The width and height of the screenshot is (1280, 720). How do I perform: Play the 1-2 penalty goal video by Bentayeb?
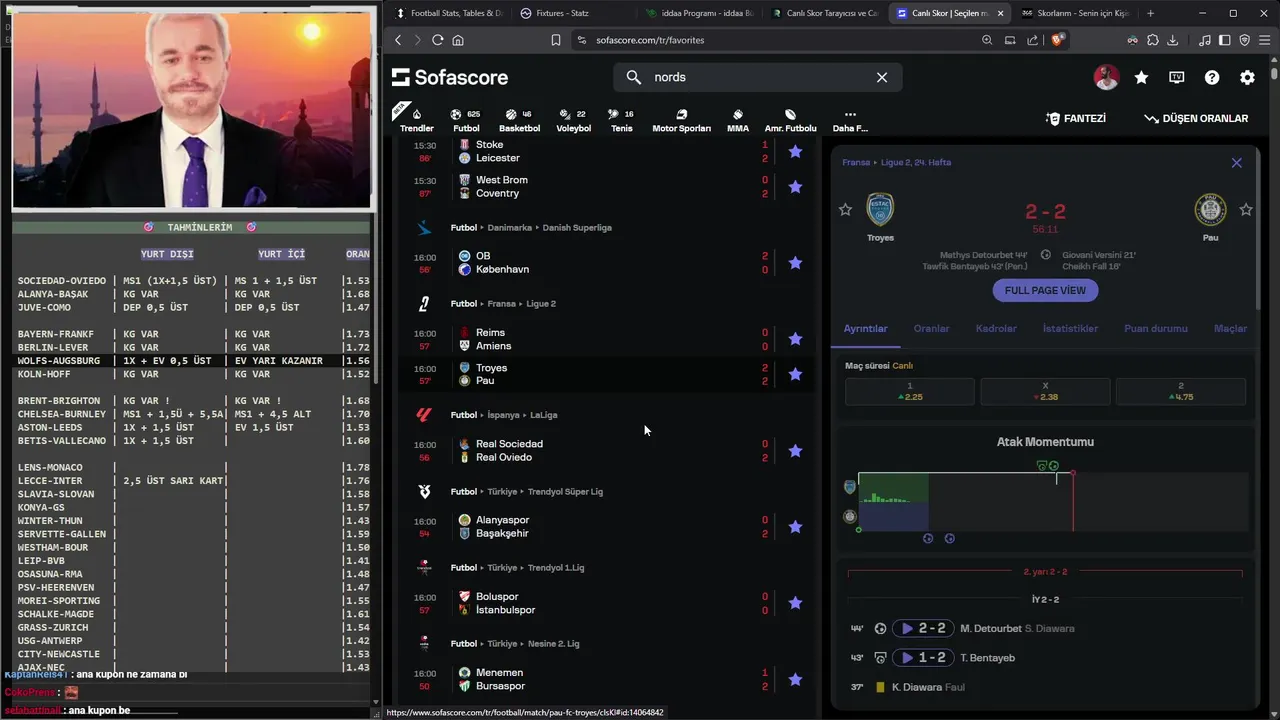coord(922,657)
